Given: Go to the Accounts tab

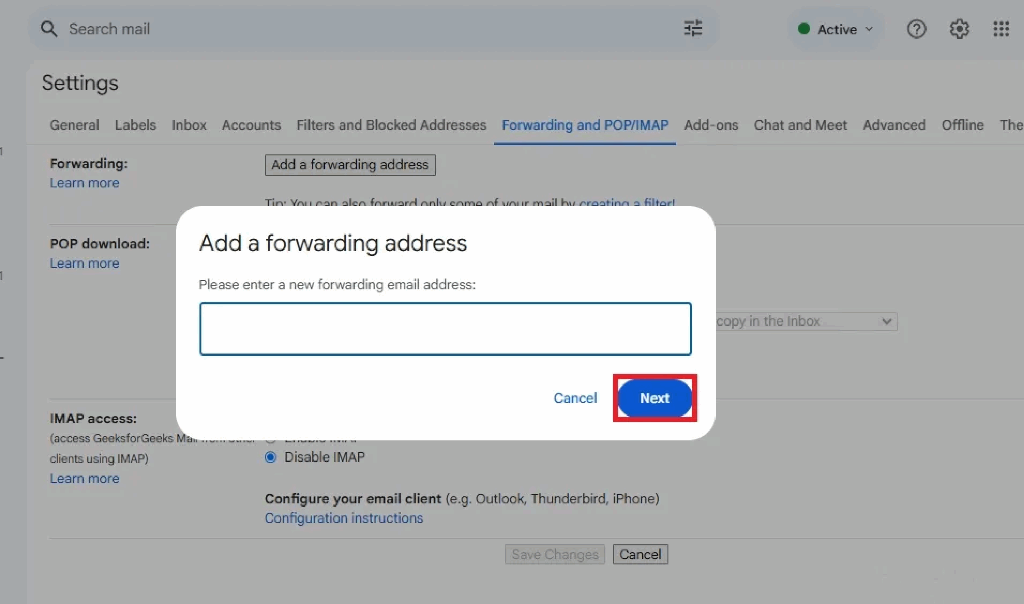Looking at the screenshot, I should coord(251,125).
